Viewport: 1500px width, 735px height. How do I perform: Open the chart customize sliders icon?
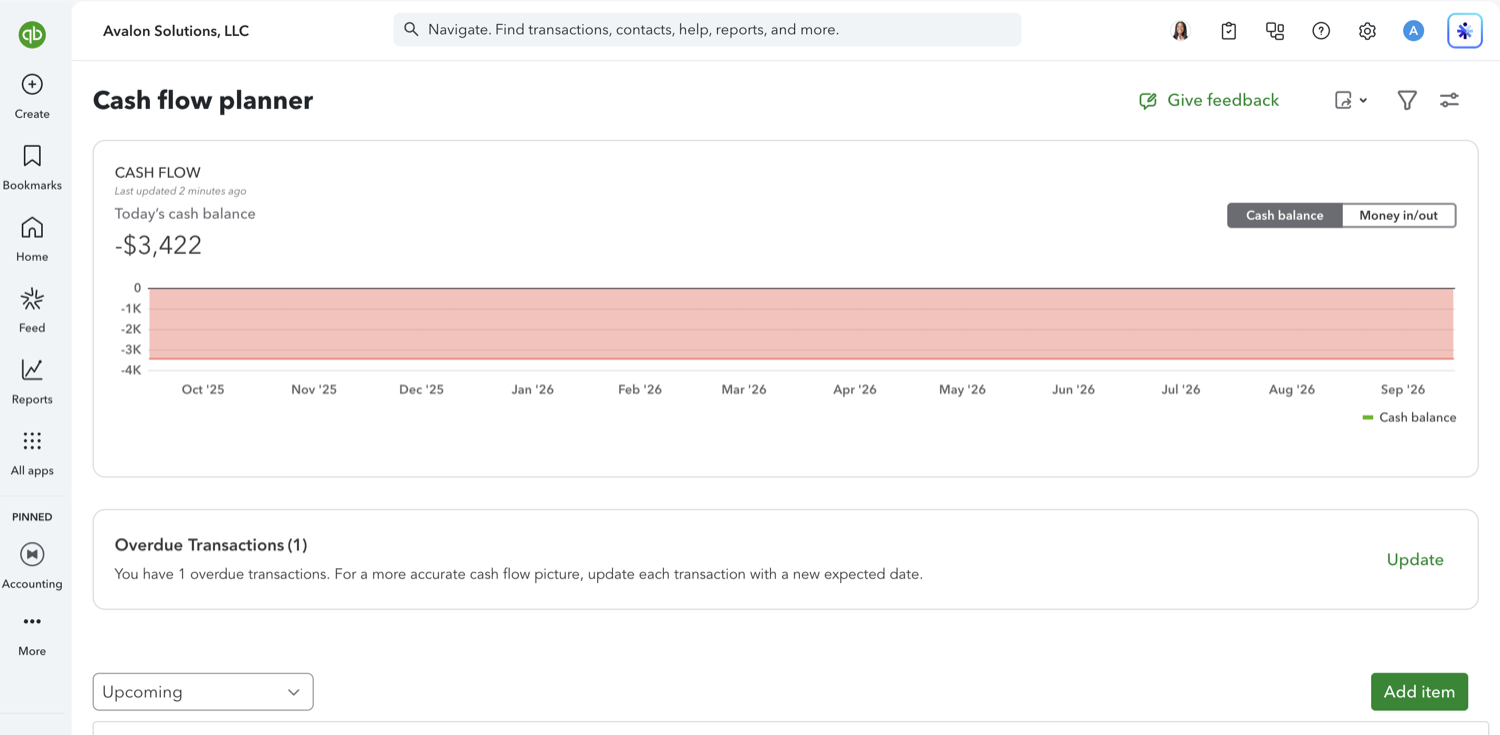(1449, 100)
